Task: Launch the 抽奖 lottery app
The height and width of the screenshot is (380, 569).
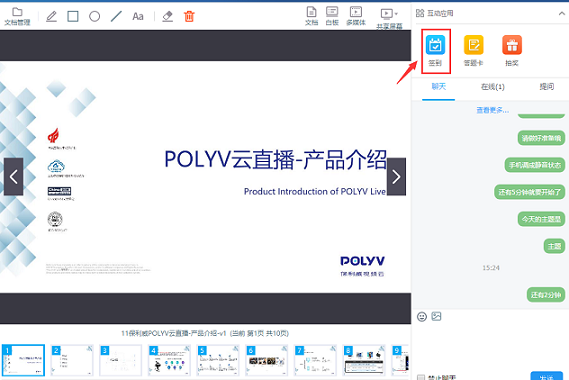Action: point(512,51)
